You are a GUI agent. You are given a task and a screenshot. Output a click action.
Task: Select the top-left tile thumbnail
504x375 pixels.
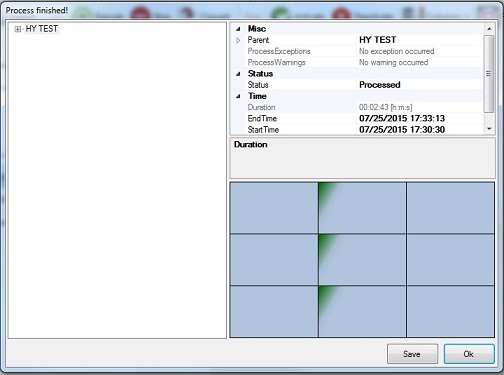pos(274,208)
